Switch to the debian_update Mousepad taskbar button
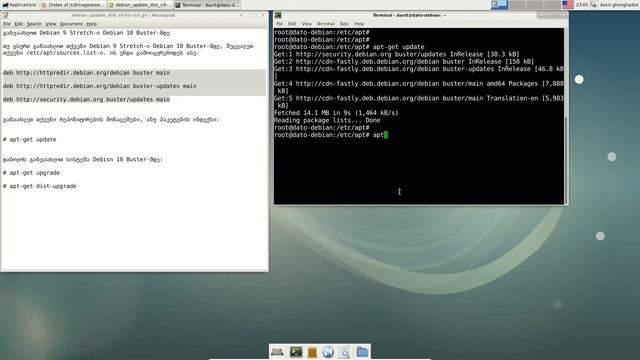Screen dimensions: 640x360 (x=140, y=5)
